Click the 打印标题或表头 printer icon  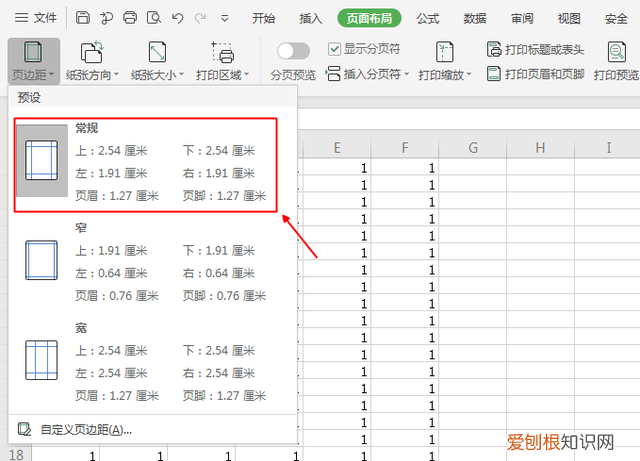494,49
